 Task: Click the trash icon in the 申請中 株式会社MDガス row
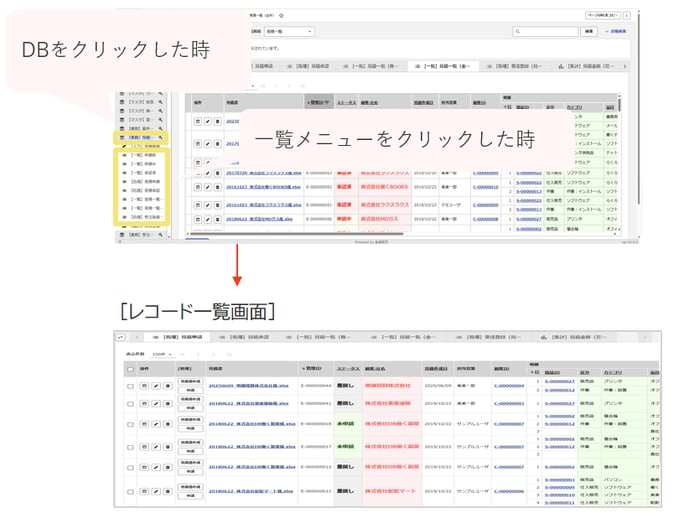coord(218,218)
